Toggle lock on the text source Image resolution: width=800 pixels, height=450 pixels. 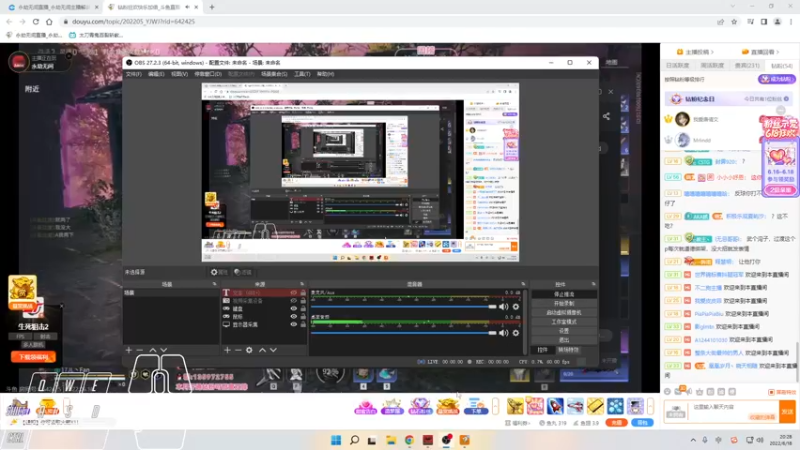click(303, 293)
